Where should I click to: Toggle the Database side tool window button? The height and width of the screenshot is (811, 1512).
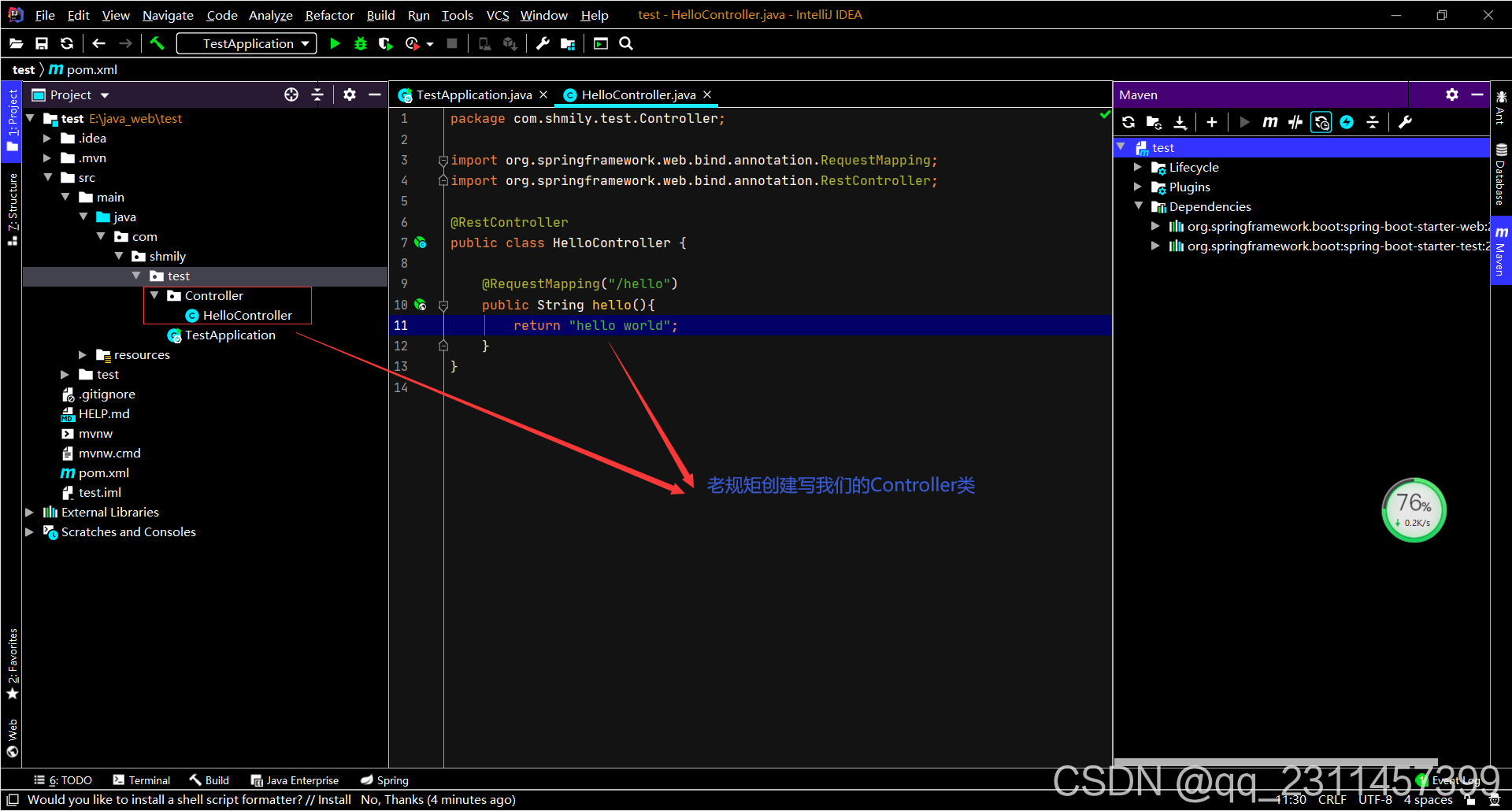[x=1501, y=175]
